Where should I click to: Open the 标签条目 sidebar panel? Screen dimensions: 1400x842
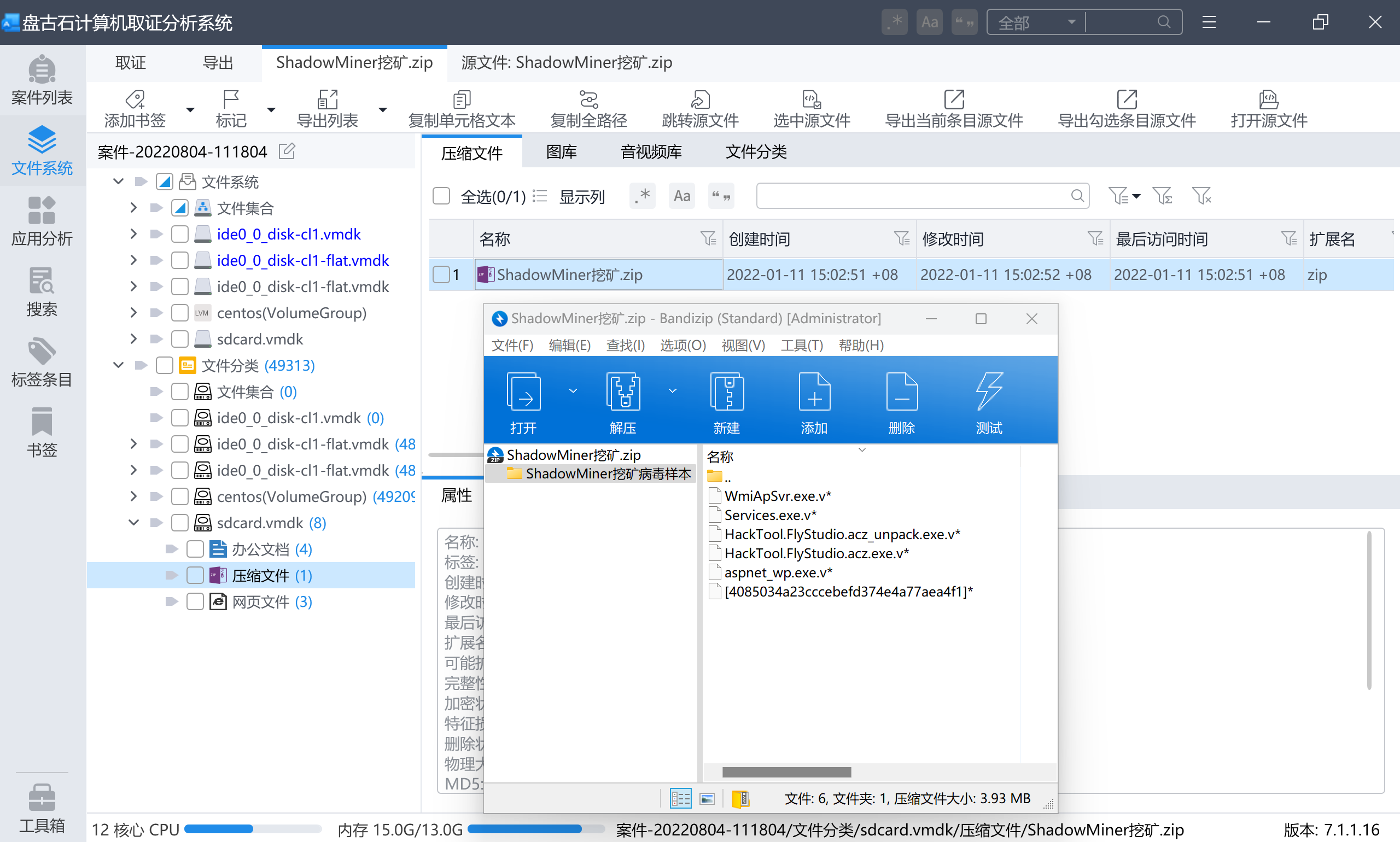coord(42,362)
